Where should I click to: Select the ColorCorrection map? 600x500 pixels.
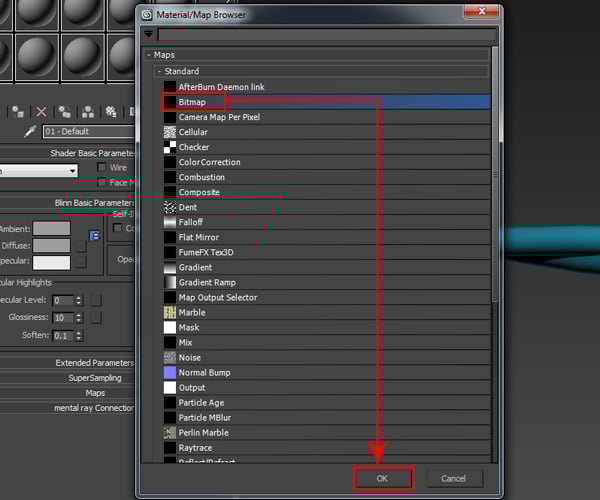pos(326,162)
